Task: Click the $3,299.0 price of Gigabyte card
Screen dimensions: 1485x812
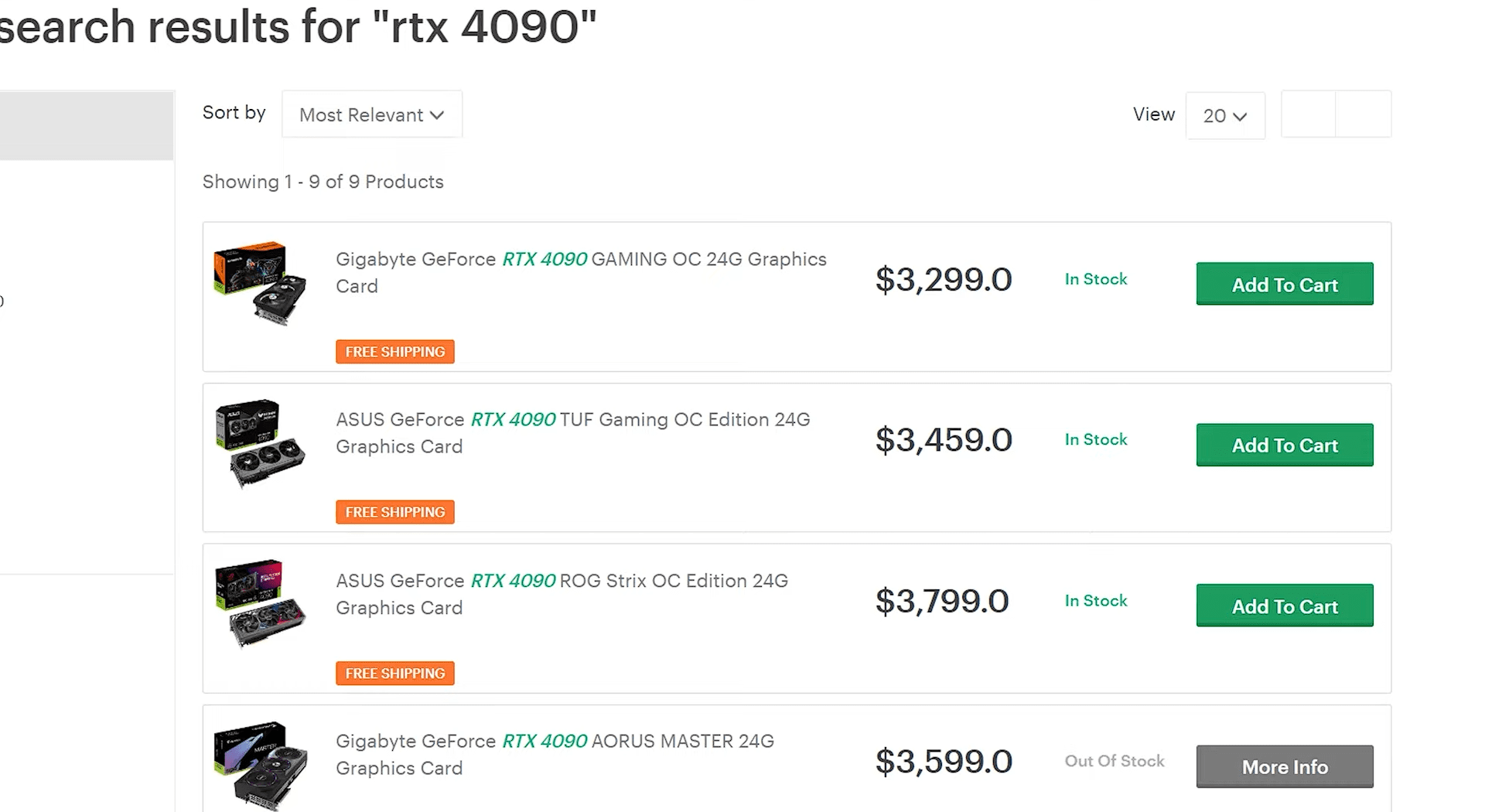Action: coord(944,280)
